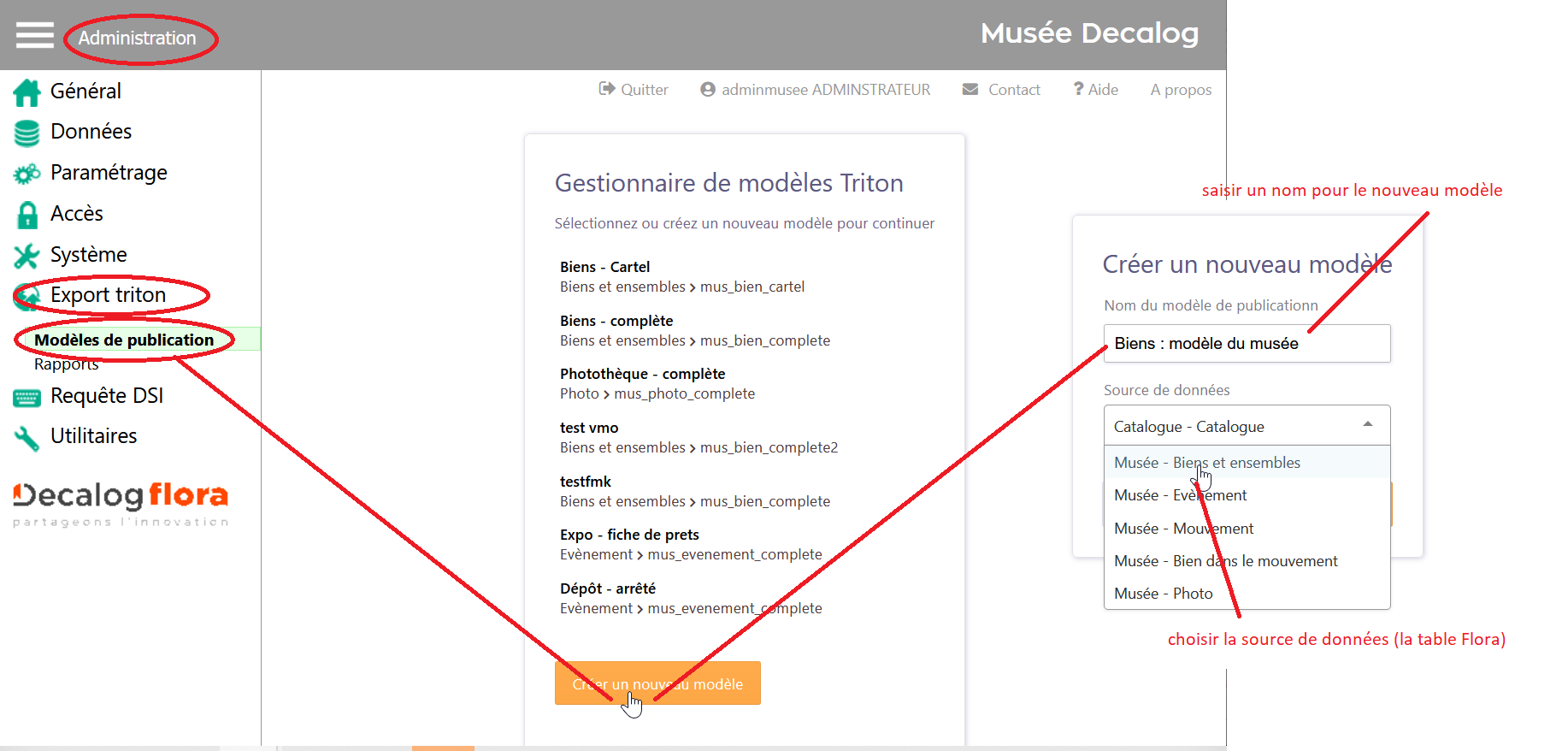Screen dimensions: 1568x751
Task: Click mus_photo_complete table path text
Action: 684,393
